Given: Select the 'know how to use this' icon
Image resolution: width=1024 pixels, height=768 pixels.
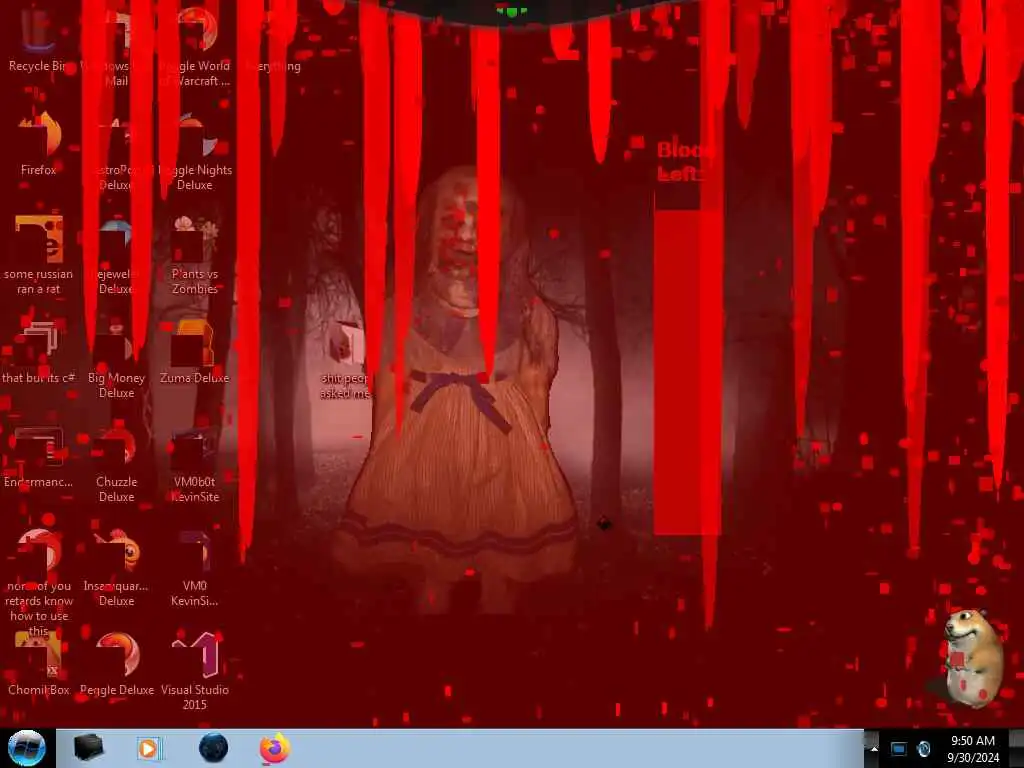Looking at the screenshot, I should [x=38, y=581].
